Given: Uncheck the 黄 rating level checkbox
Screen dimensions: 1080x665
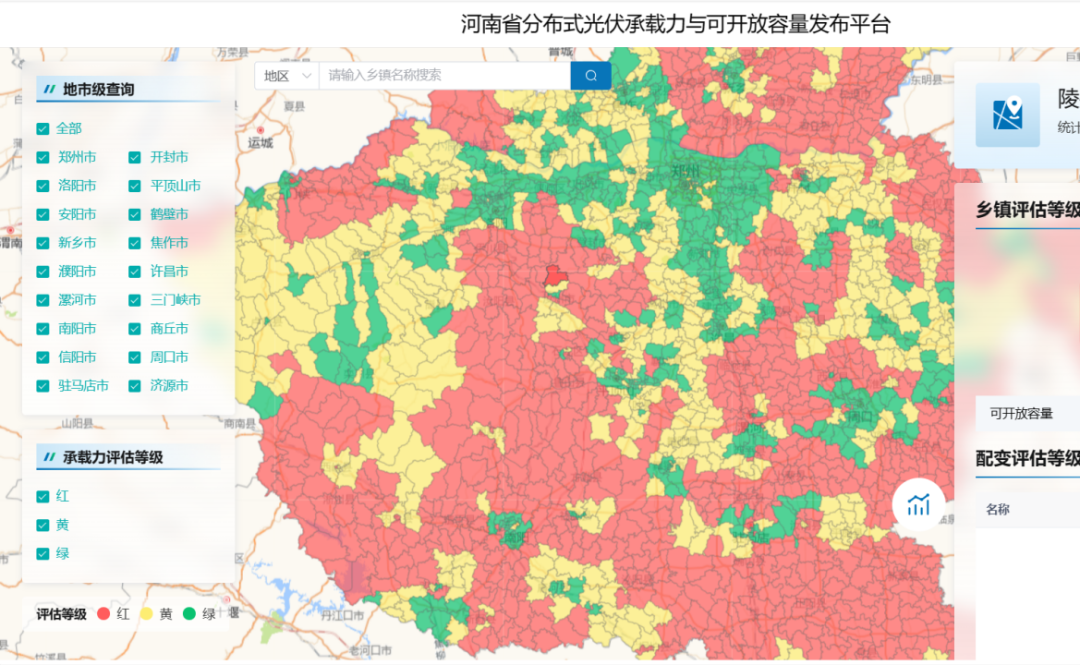Looking at the screenshot, I should (x=43, y=525).
